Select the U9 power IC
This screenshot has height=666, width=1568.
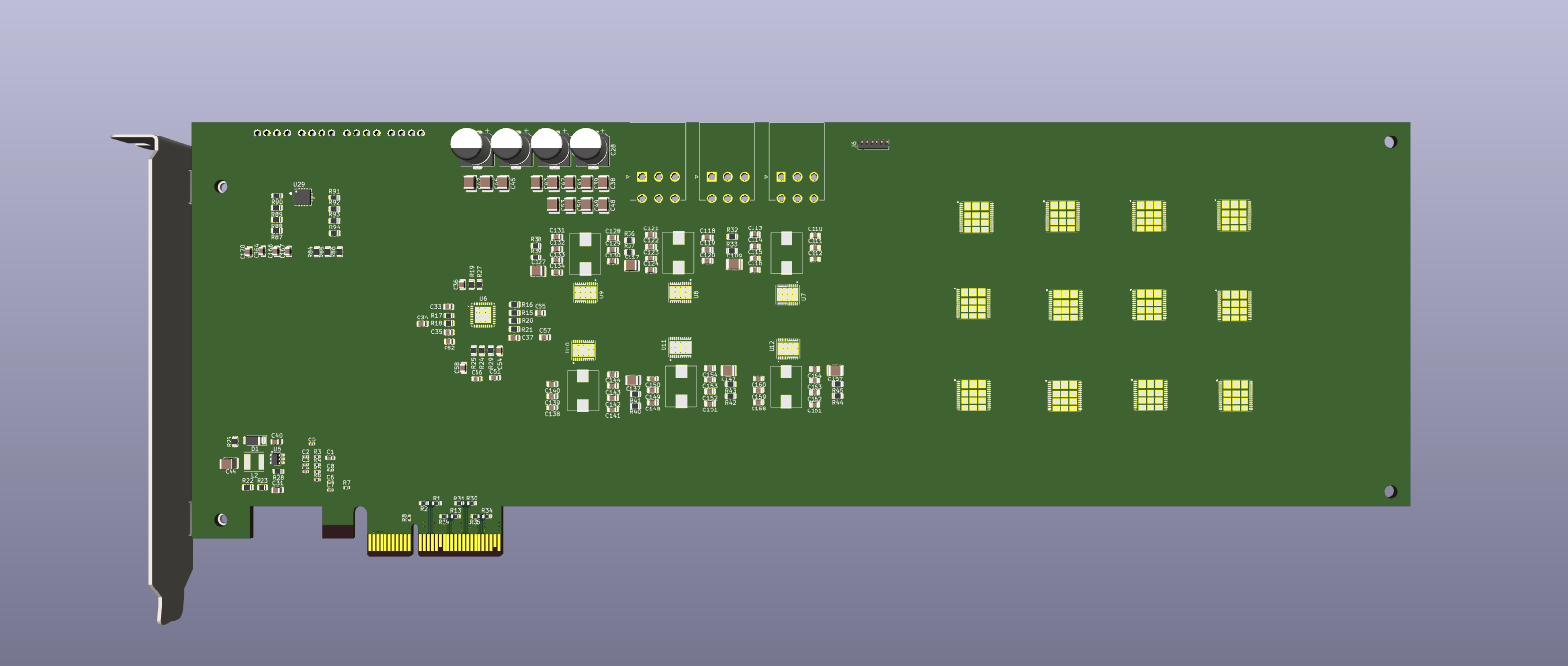(x=585, y=291)
